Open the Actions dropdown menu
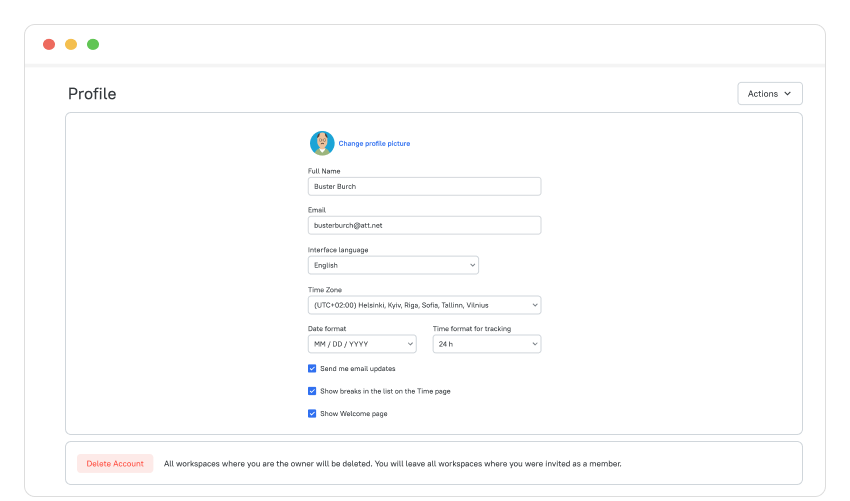Viewport: 850px width, 501px height. pyautogui.click(x=770, y=94)
